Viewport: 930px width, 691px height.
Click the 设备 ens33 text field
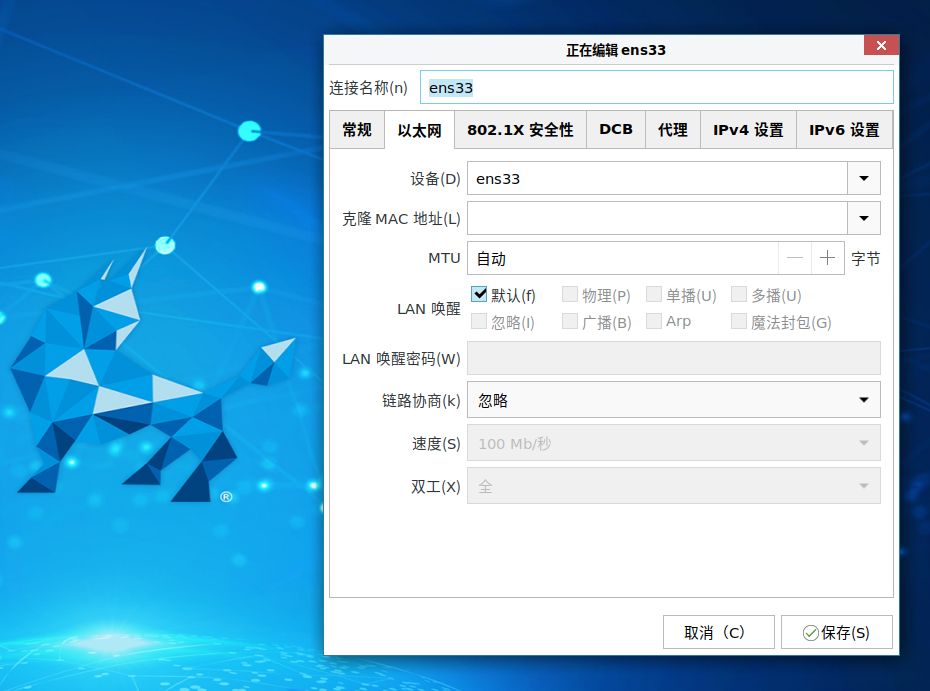[x=656, y=179]
